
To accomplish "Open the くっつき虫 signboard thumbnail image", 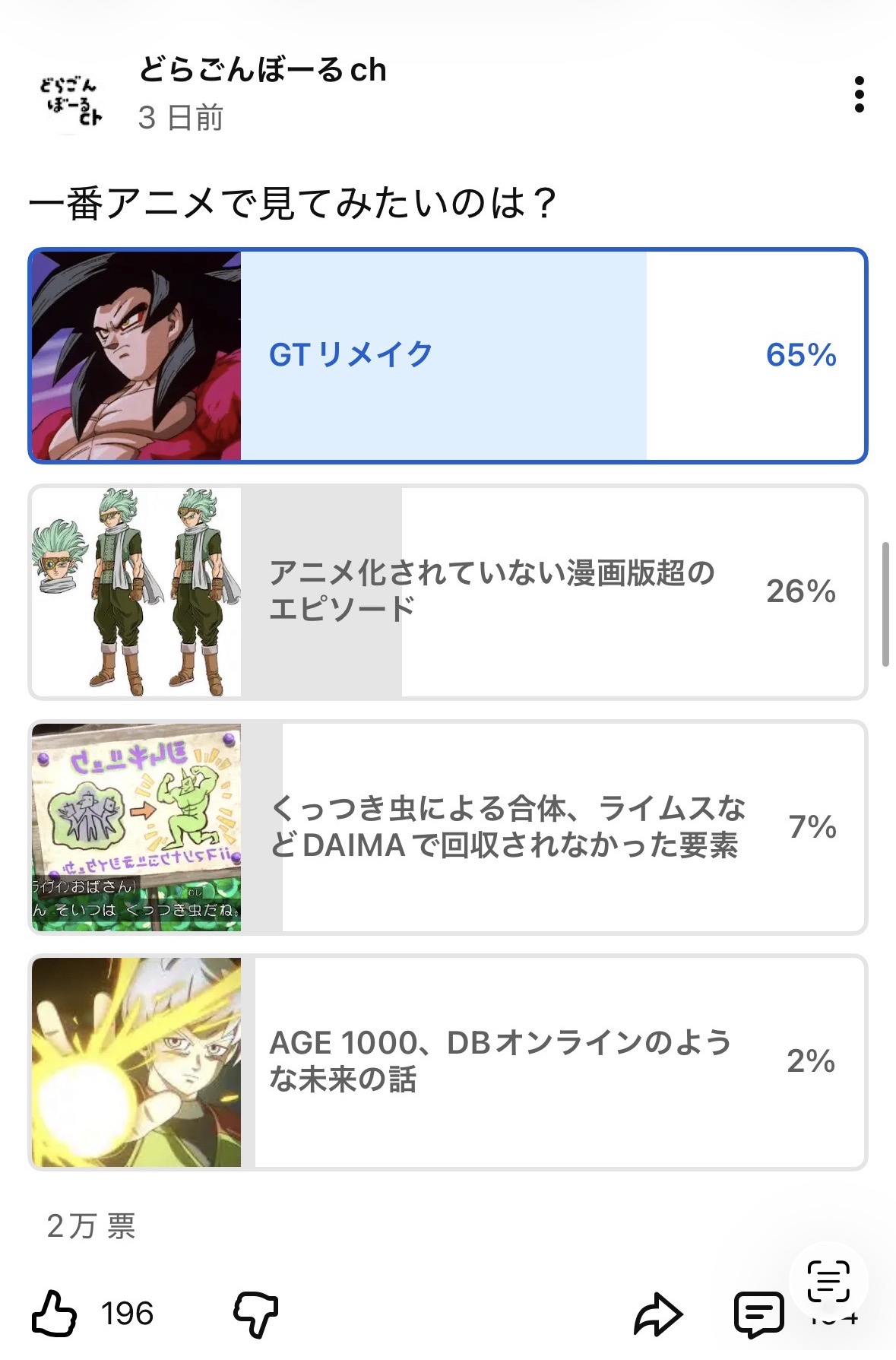I will point(137,827).
